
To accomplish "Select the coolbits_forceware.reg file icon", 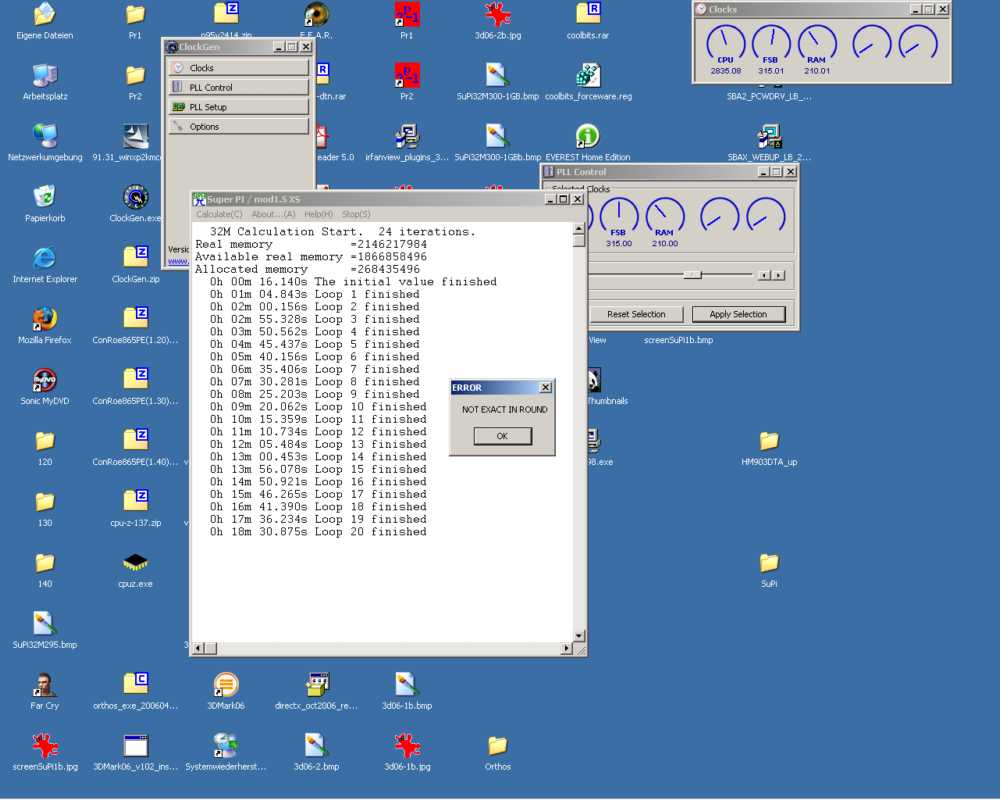I will (588, 76).
